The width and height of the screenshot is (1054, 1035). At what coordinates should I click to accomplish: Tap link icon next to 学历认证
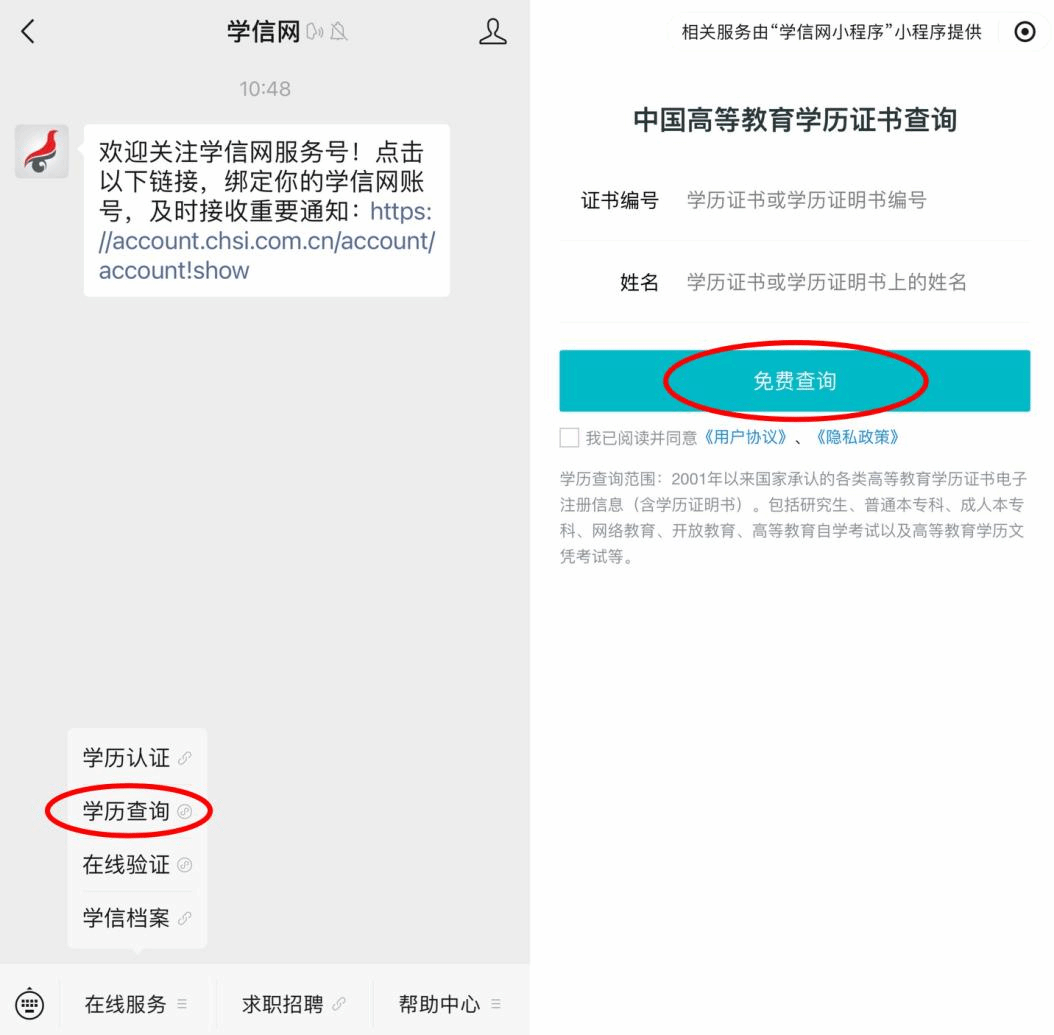[x=184, y=758]
